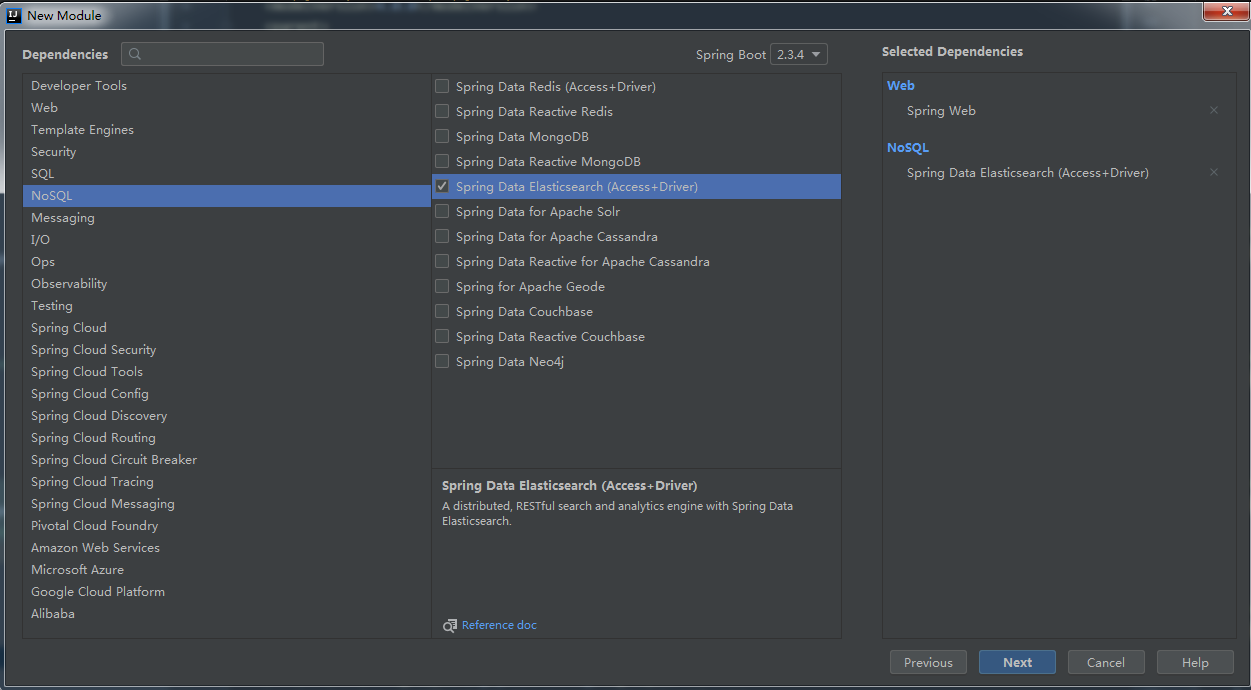Select Pivotal Cloud Foundry category
Screen dimensions: 1251x690
tap(226, 526)
